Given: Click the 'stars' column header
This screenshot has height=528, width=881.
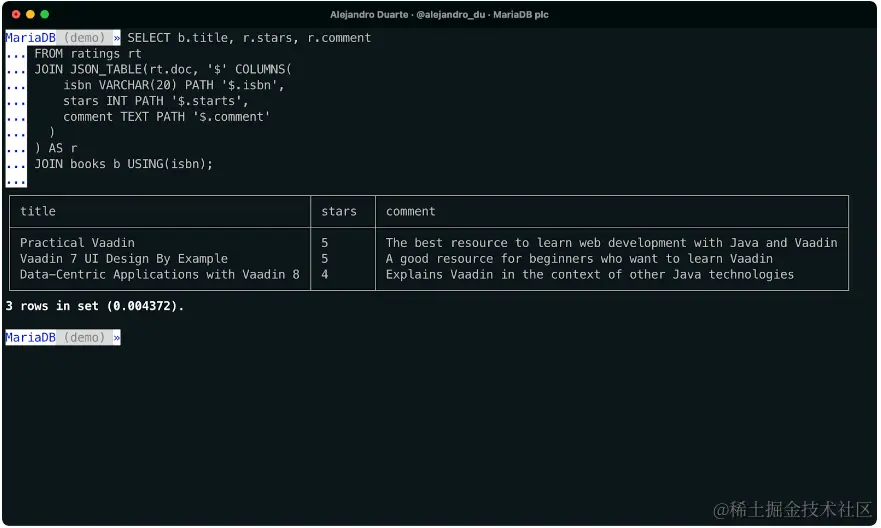Looking at the screenshot, I should 339,211.
